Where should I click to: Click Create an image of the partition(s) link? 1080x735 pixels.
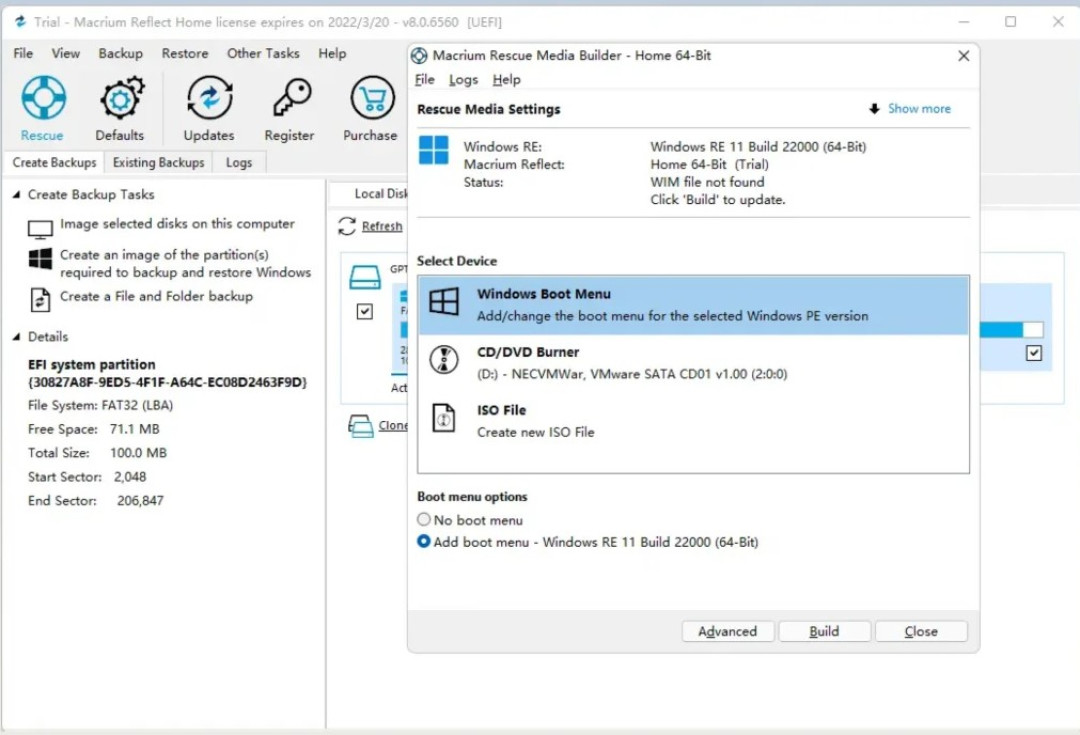click(185, 264)
